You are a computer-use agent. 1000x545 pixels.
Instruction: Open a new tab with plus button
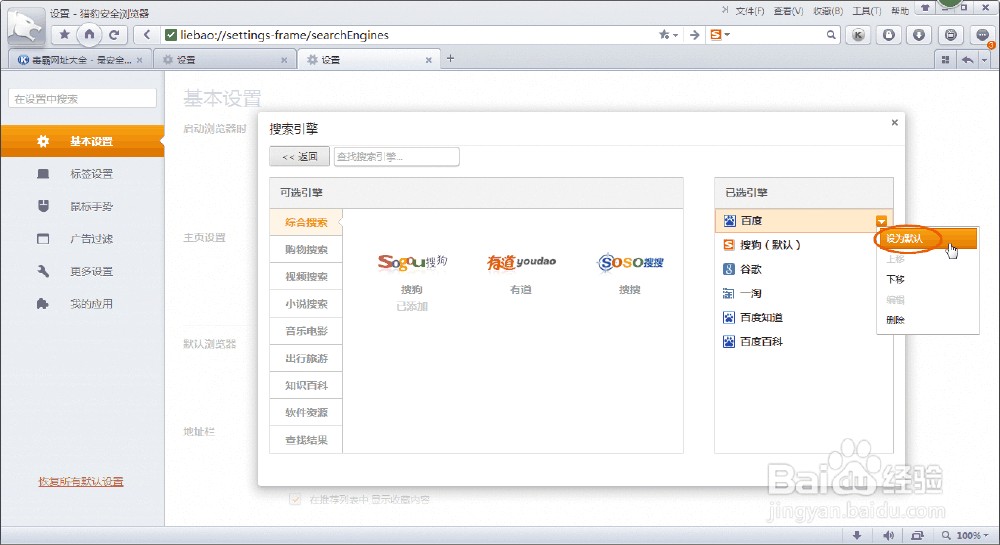coord(450,59)
